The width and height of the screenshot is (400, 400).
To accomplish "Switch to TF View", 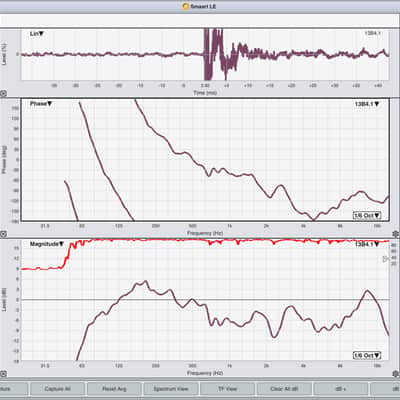I will point(227,389).
